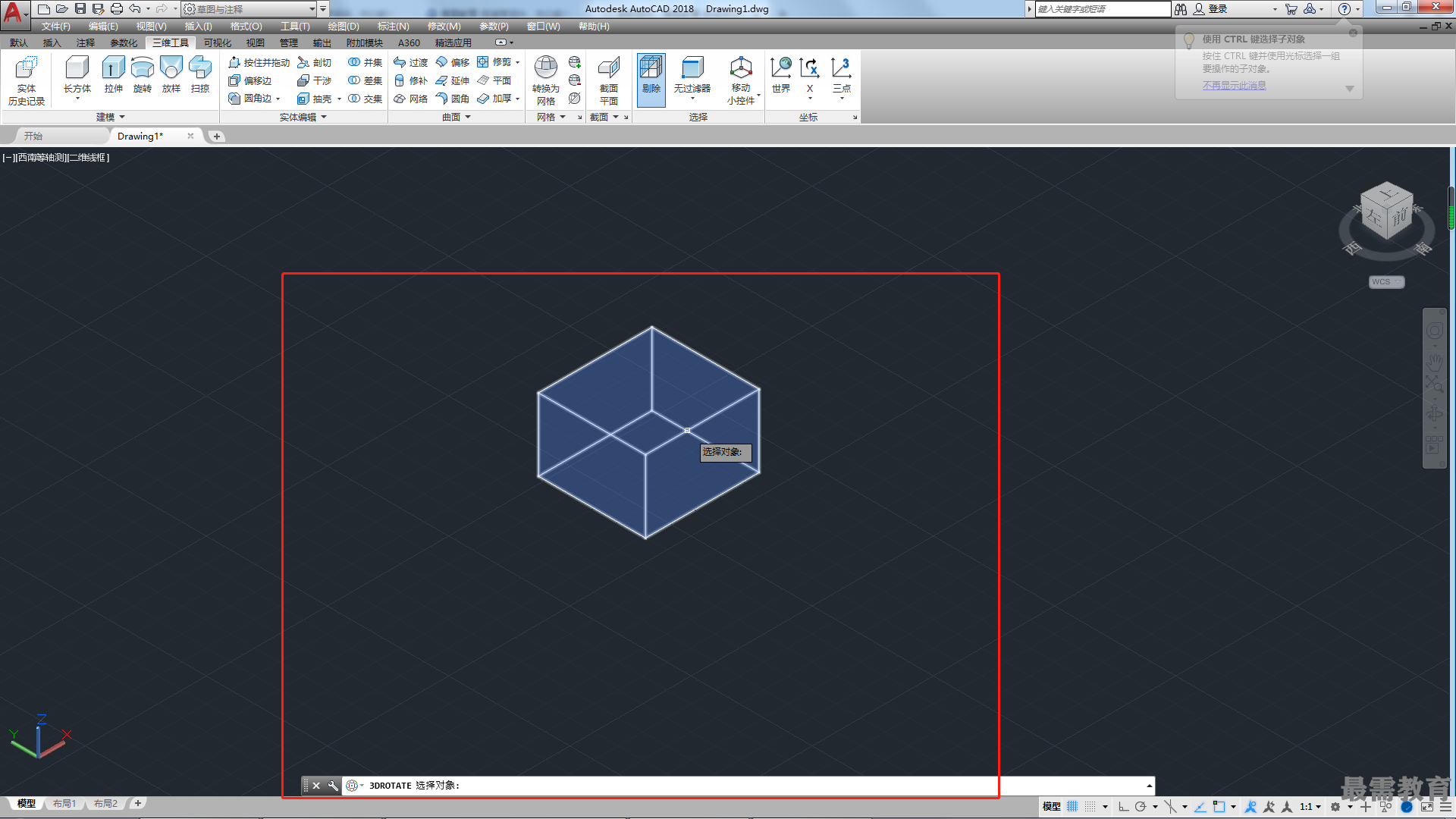Add a new drawing tab with plus button
This screenshot has height=819, width=1456.
tap(217, 136)
